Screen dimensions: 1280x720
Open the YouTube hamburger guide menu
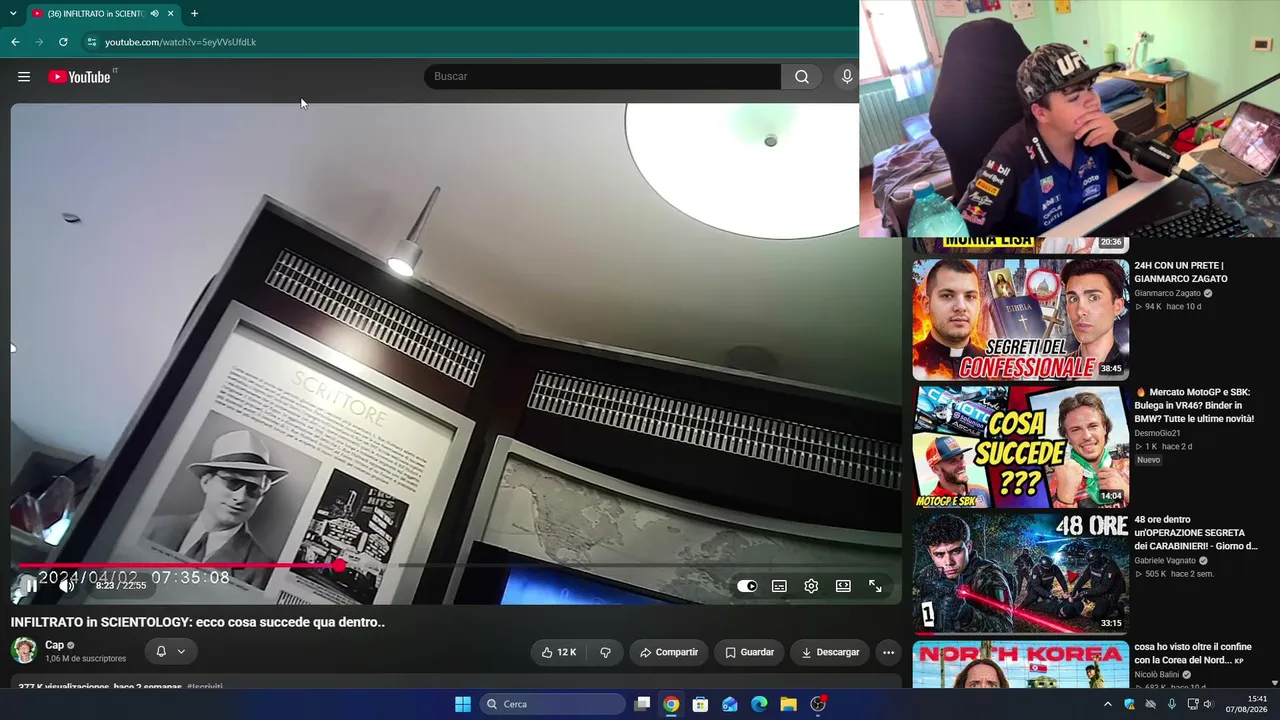pyautogui.click(x=24, y=77)
